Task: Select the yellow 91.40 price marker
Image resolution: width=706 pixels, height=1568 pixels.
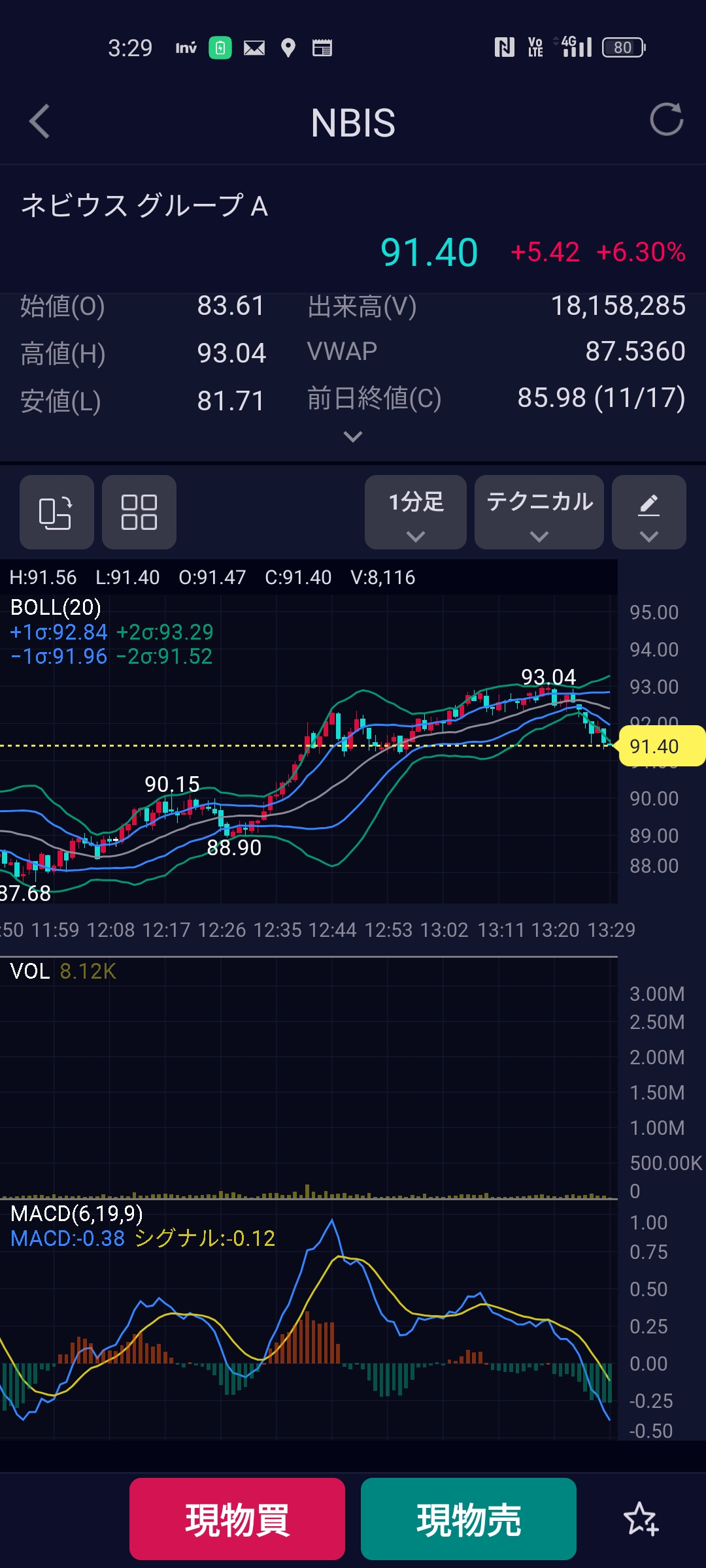Action: pyautogui.click(x=659, y=746)
